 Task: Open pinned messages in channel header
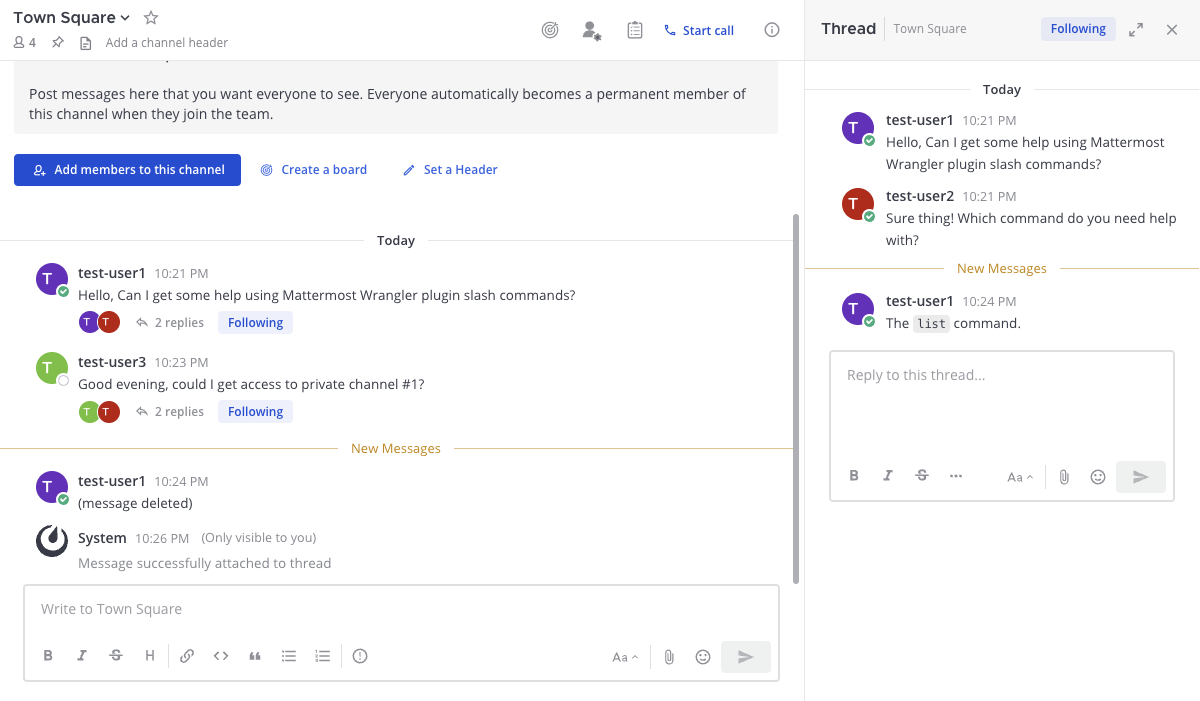click(58, 43)
